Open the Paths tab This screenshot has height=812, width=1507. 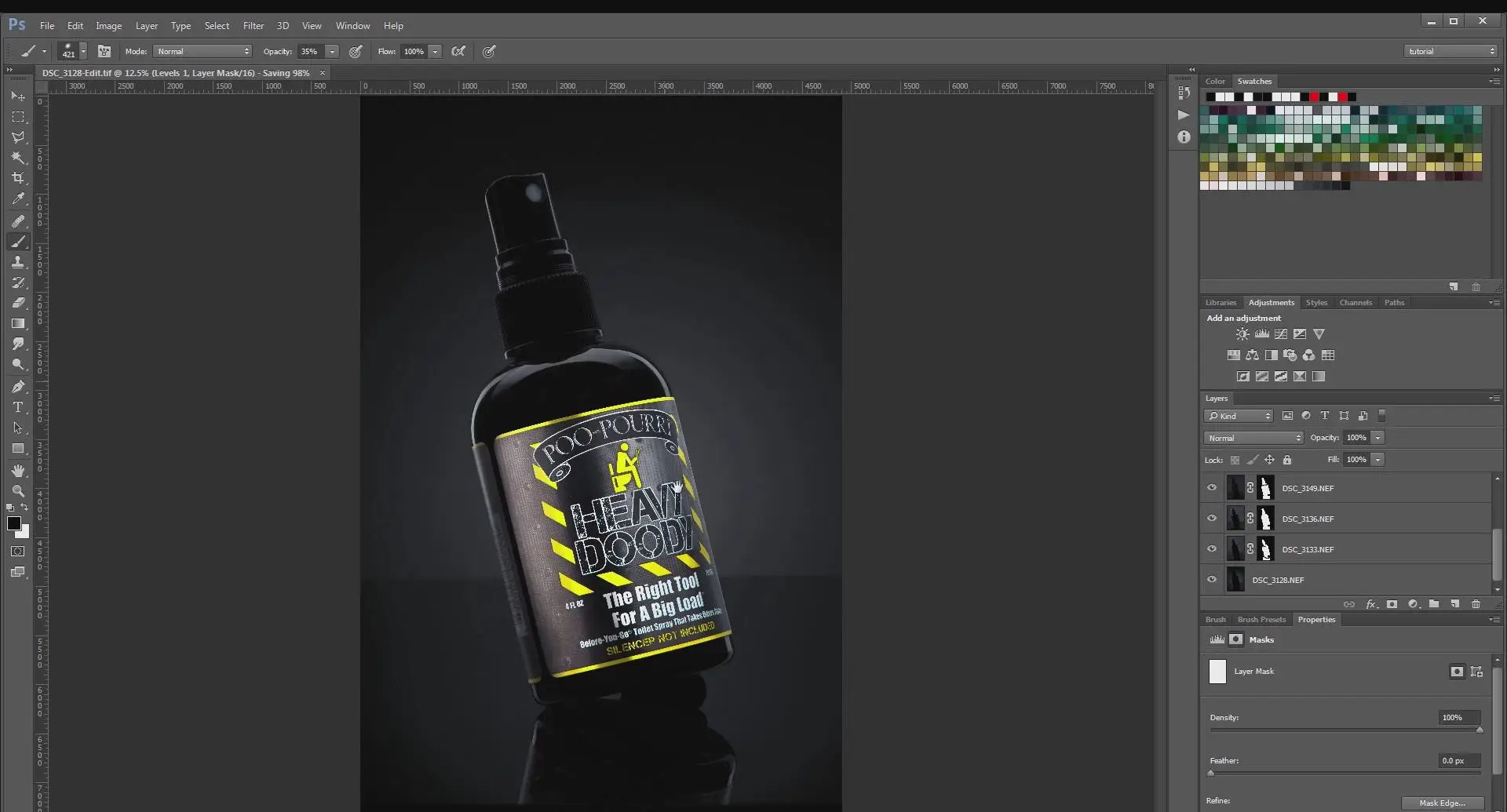pyautogui.click(x=1394, y=303)
